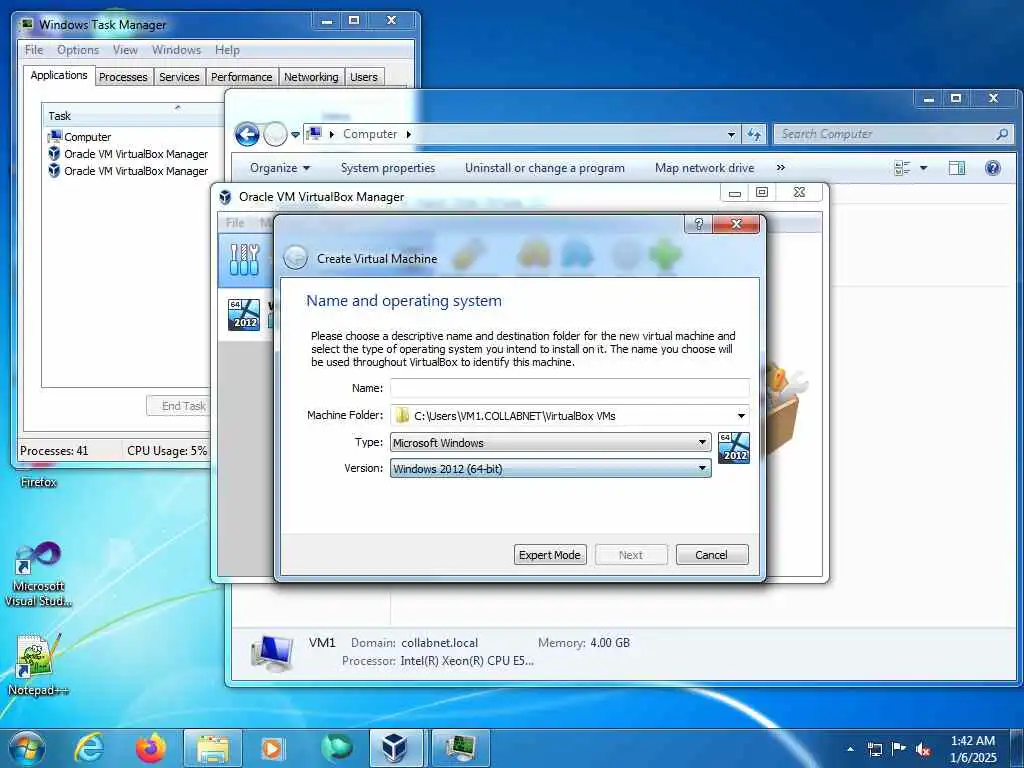Click the Windows 2012 OS type icon in dialog
Viewport: 1024px width, 768px height.
(x=733, y=448)
